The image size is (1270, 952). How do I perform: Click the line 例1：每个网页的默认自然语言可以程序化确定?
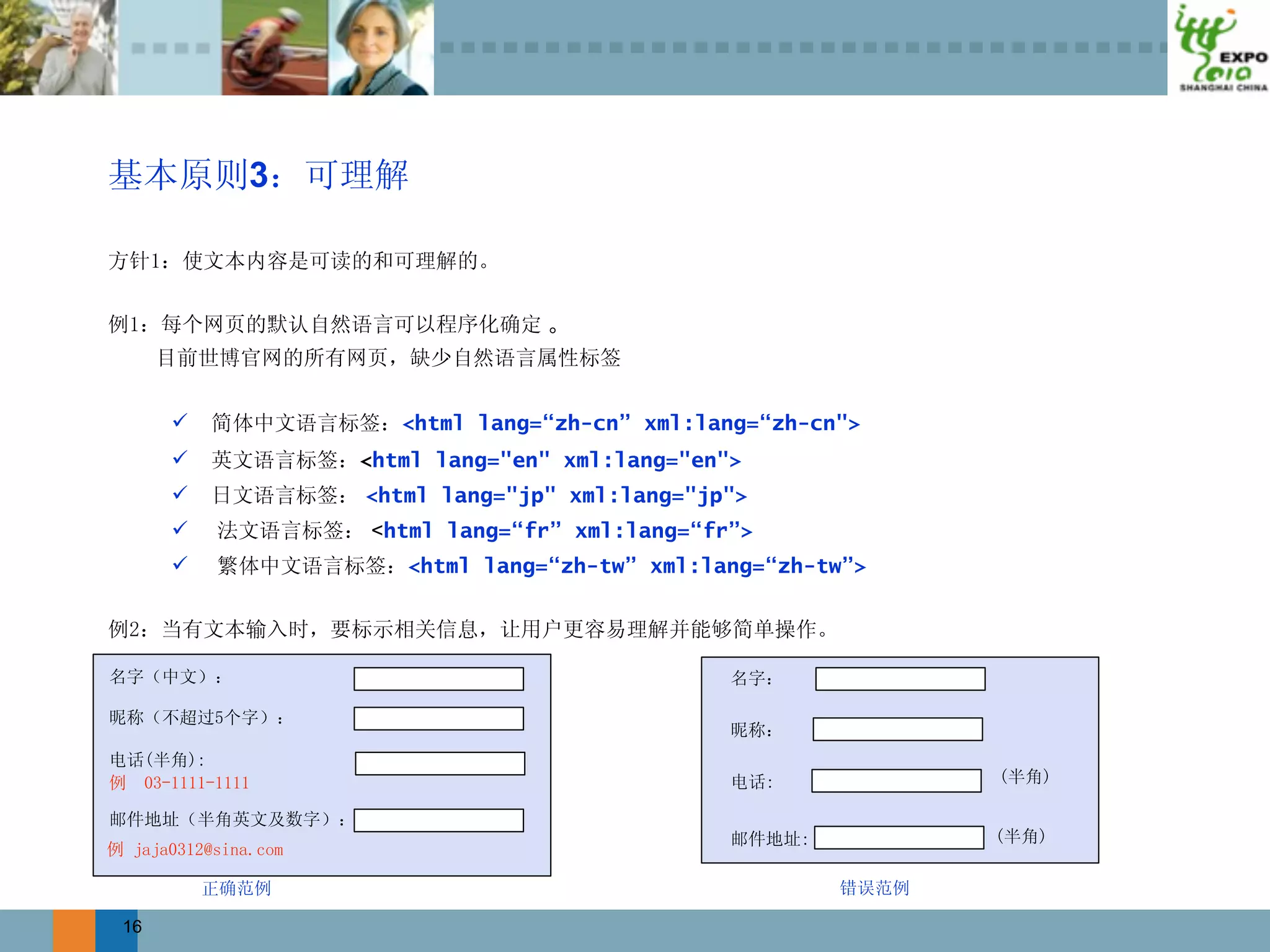tap(334, 324)
